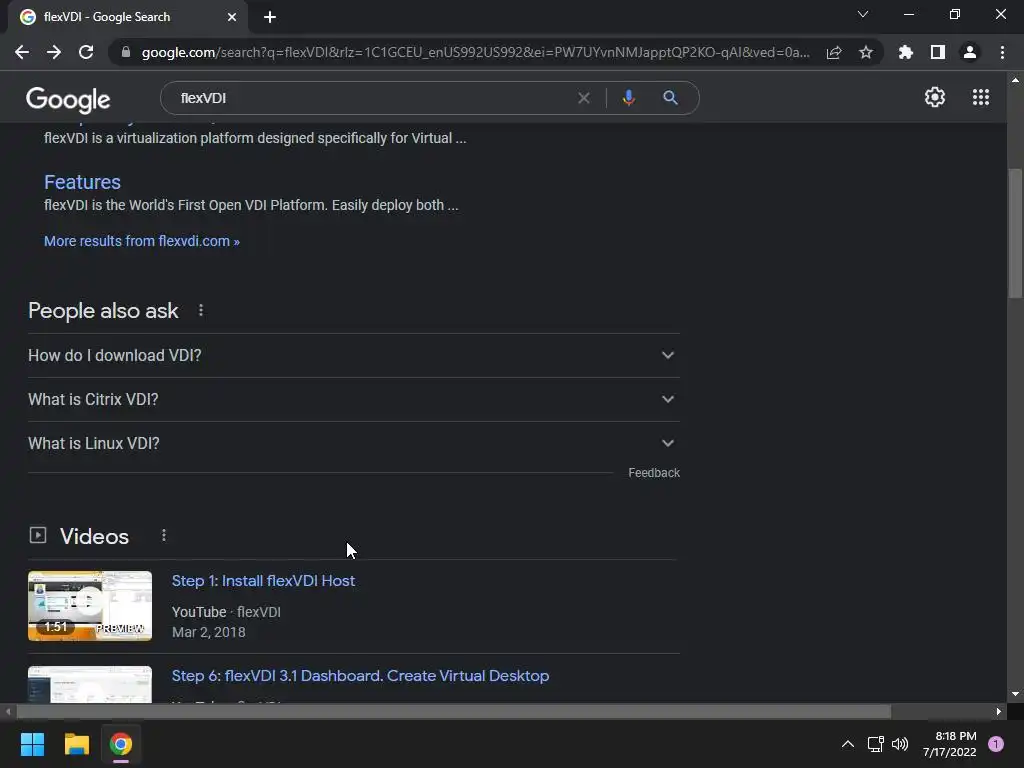
Task: Open People also ask options menu
Action: [200, 310]
